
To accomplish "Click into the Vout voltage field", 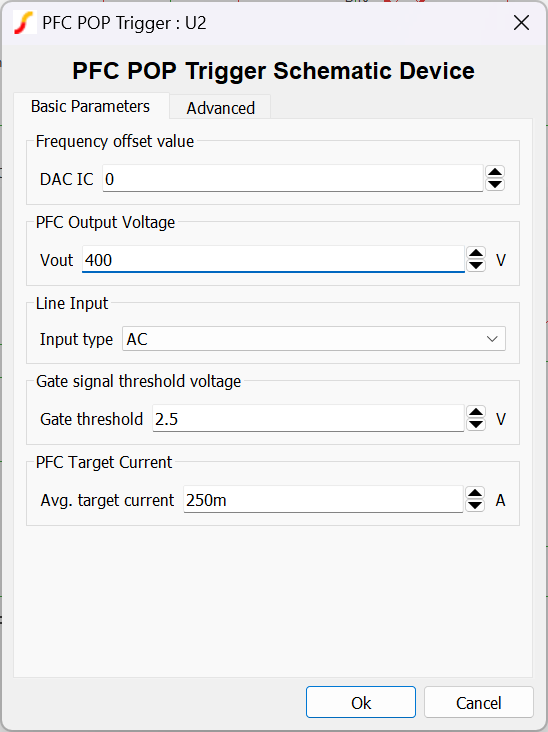I will (274, 260).
